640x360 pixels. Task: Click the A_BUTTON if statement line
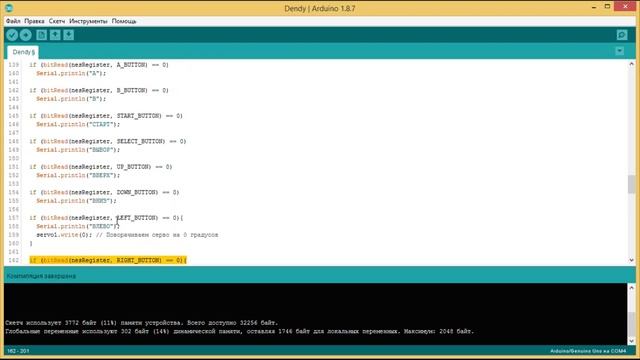coord(99,65)
